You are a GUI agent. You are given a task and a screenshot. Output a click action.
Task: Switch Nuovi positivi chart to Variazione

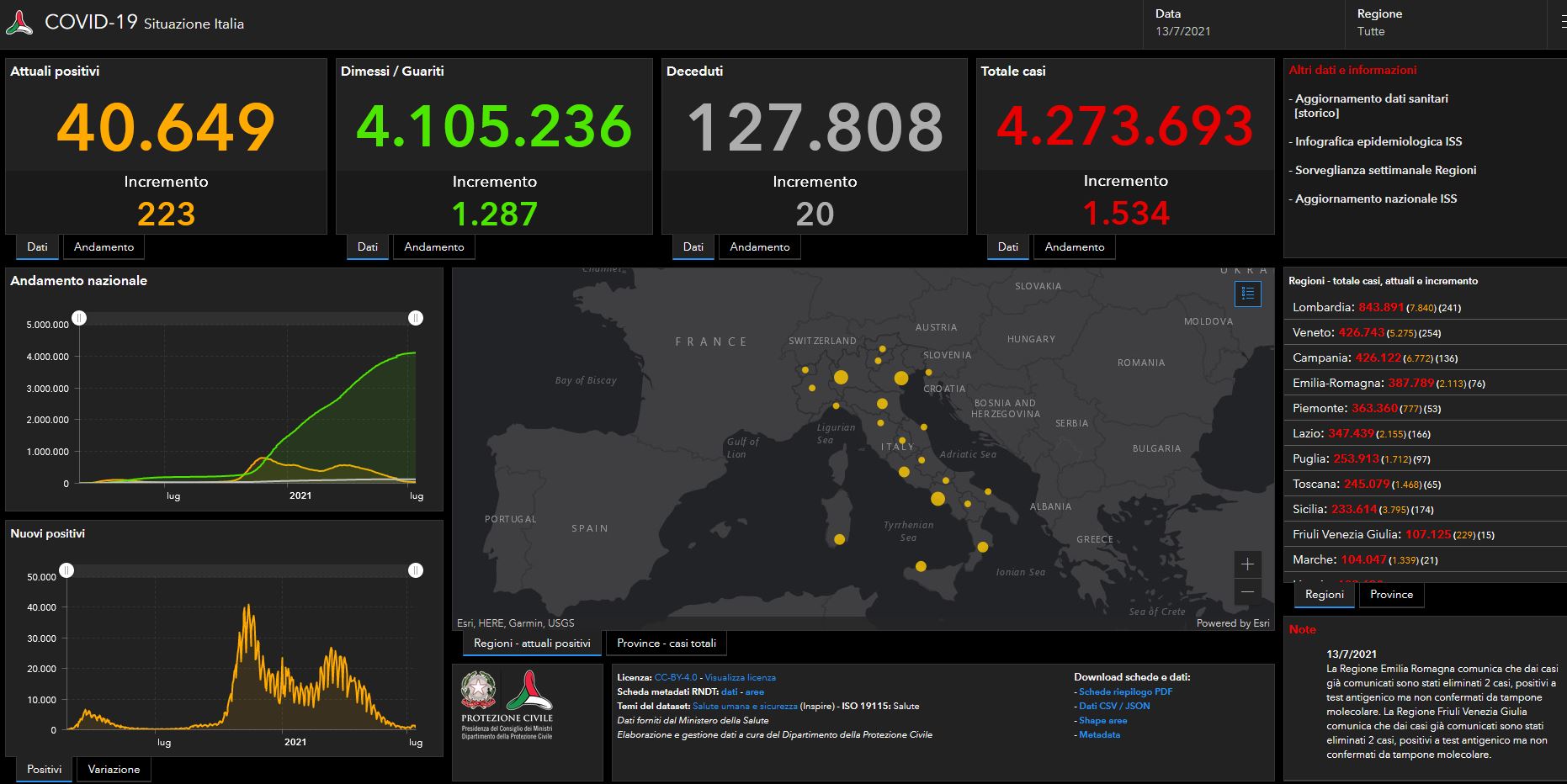coord(114,770)
